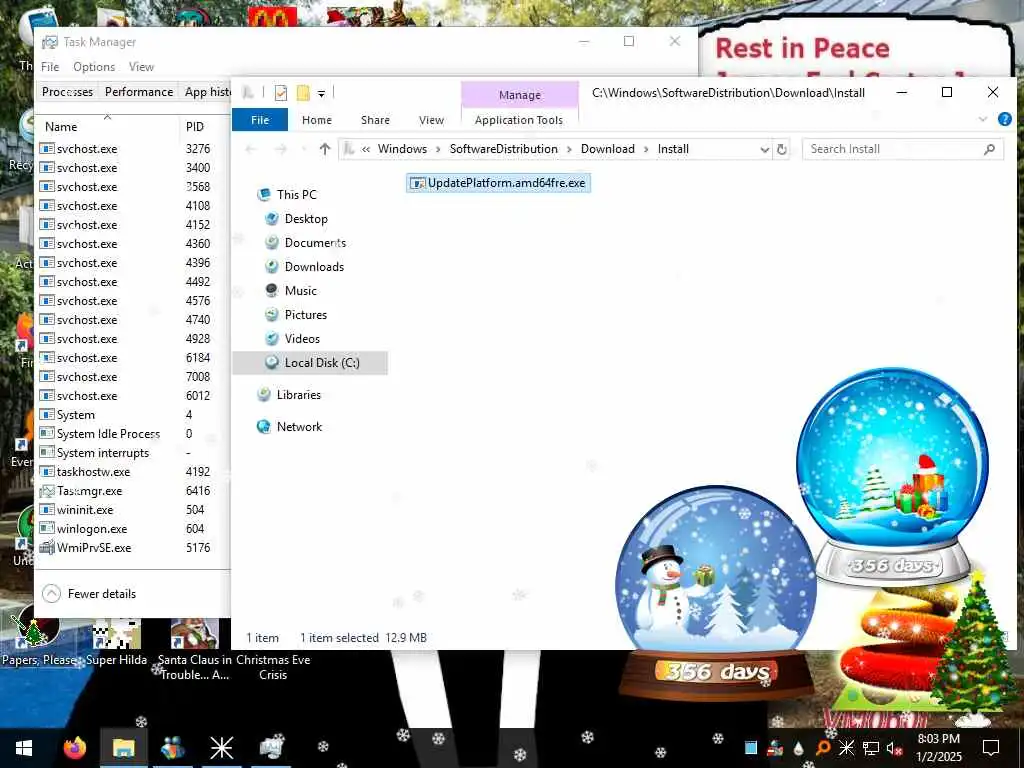Viewport: 1024px width, 768px height.
Task: Select the System Idle Process row
Action: [133, 434]
